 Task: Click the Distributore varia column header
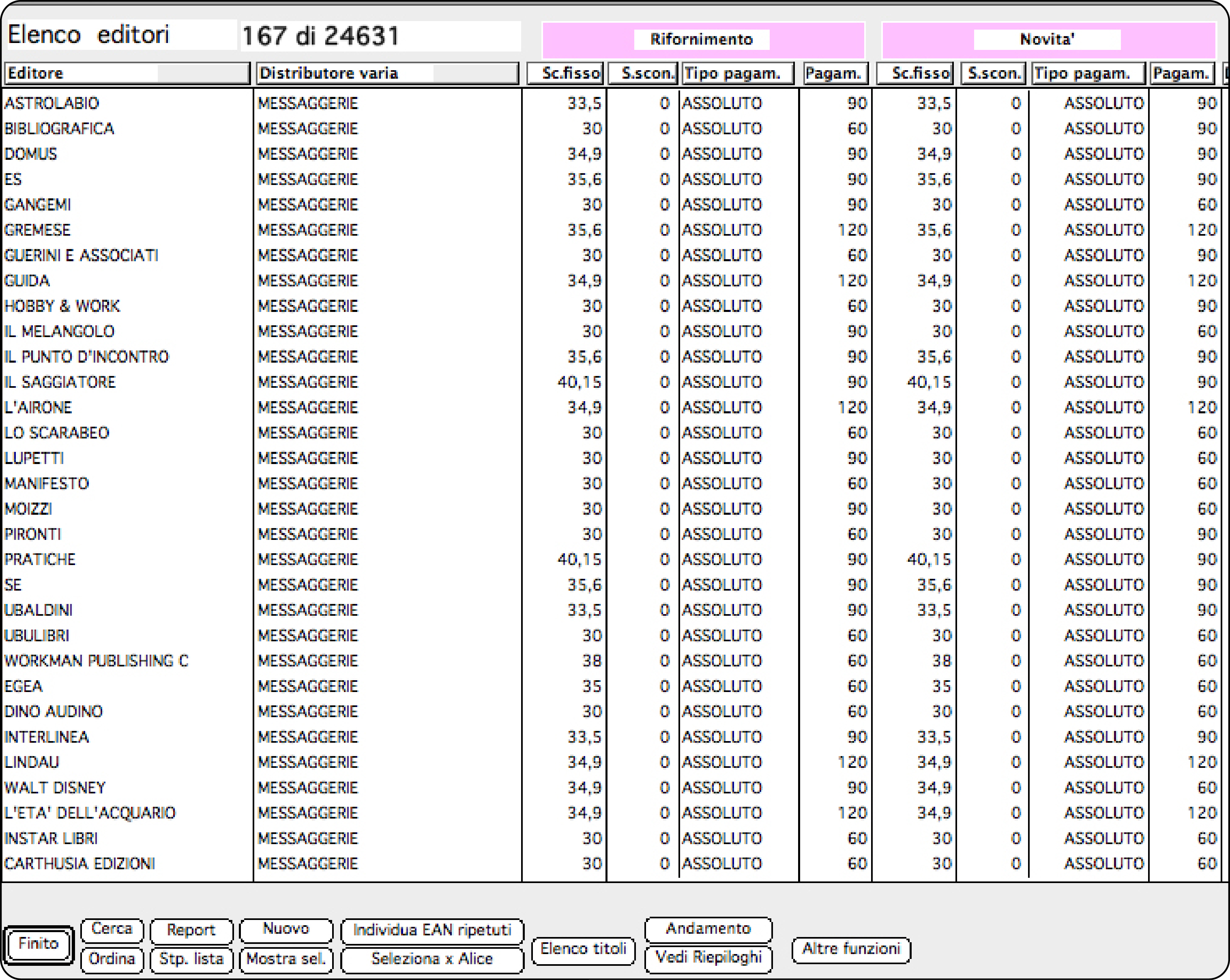click(x=387, y=73)
